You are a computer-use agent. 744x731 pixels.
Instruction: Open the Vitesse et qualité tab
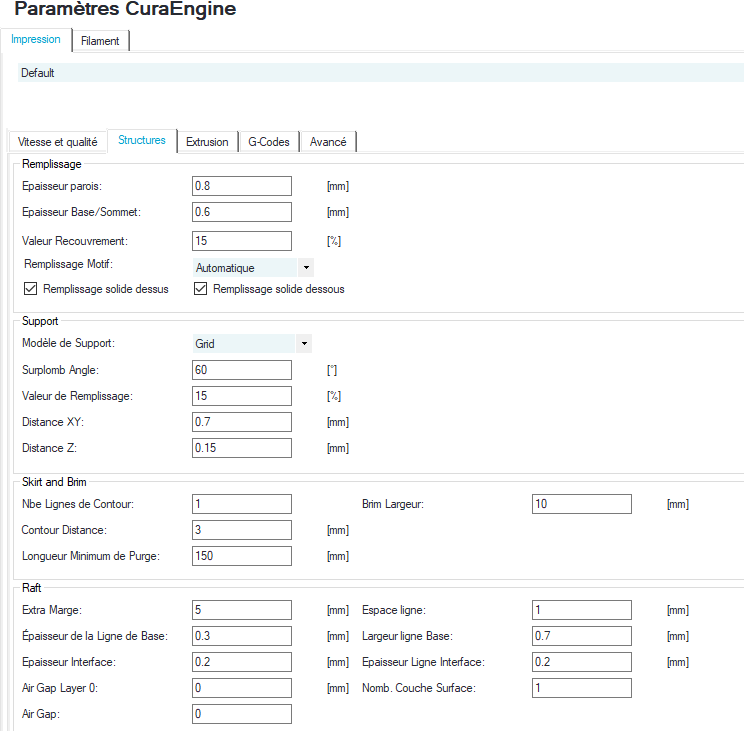(x=57, y=142)
